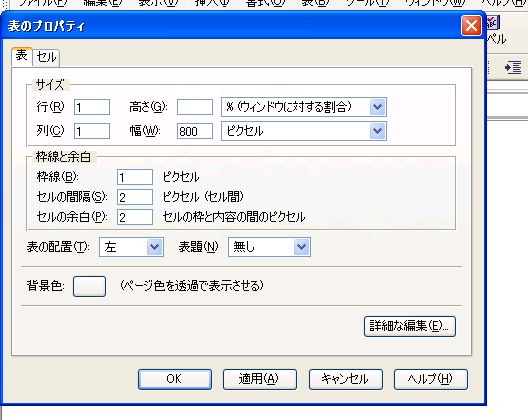
Task: Click the spell check icon in toolbar
Action: point(493,23)
